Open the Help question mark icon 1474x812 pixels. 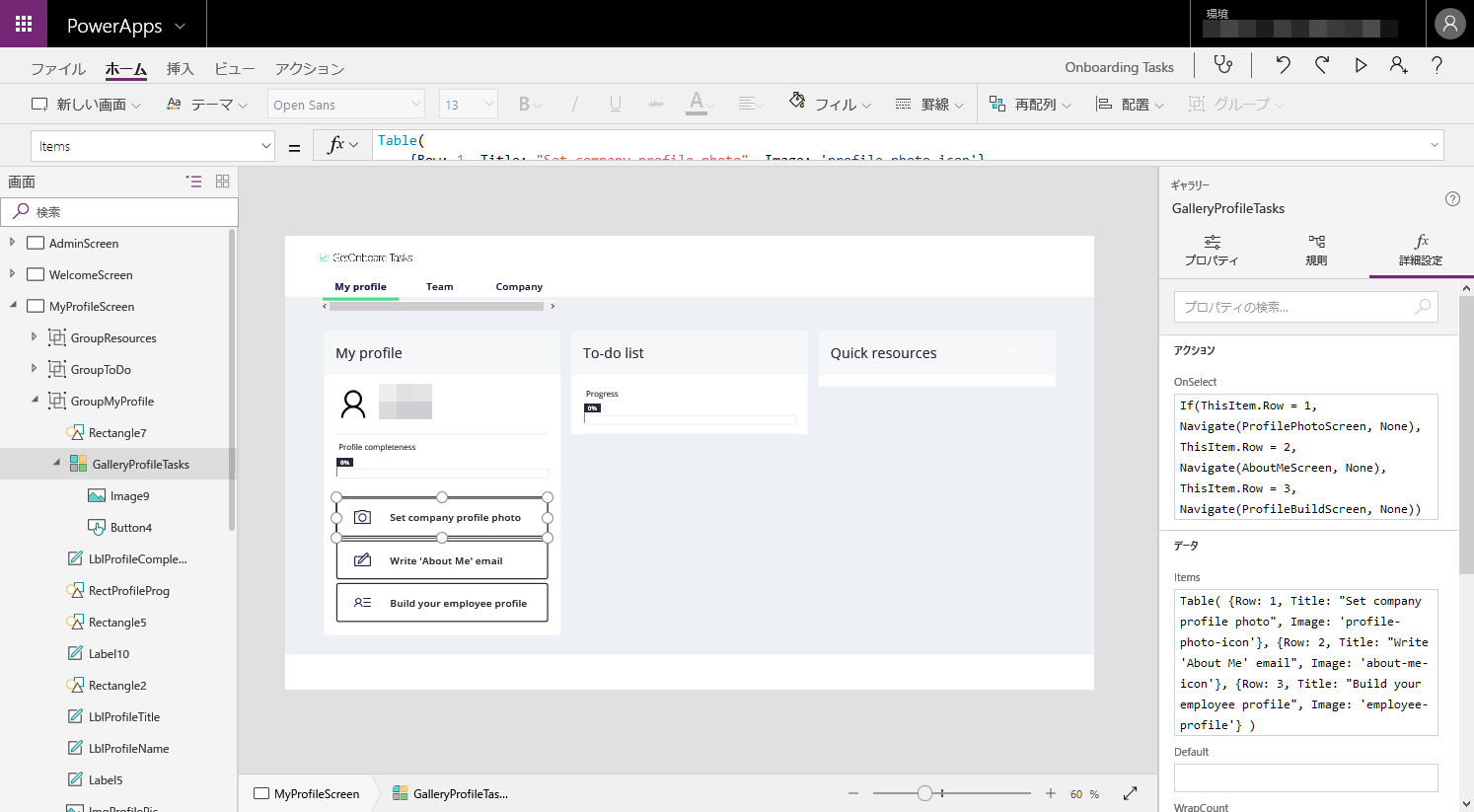click(x=1437, y=65)
